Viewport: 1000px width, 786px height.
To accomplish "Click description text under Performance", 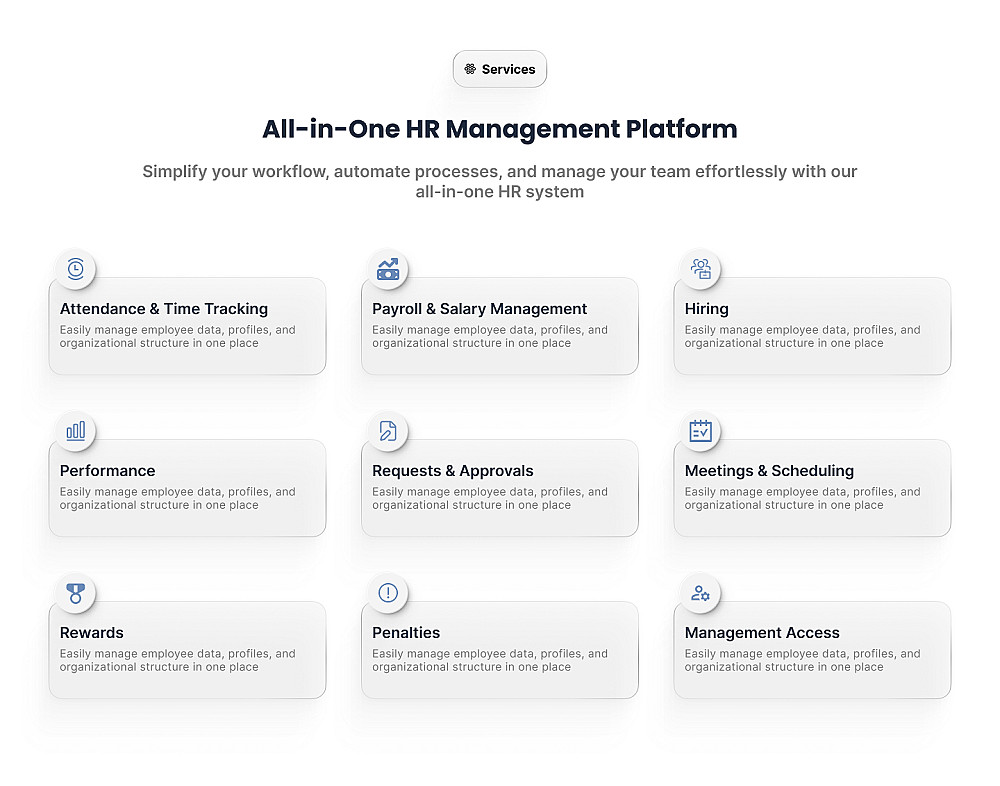I will click(178, 498).
